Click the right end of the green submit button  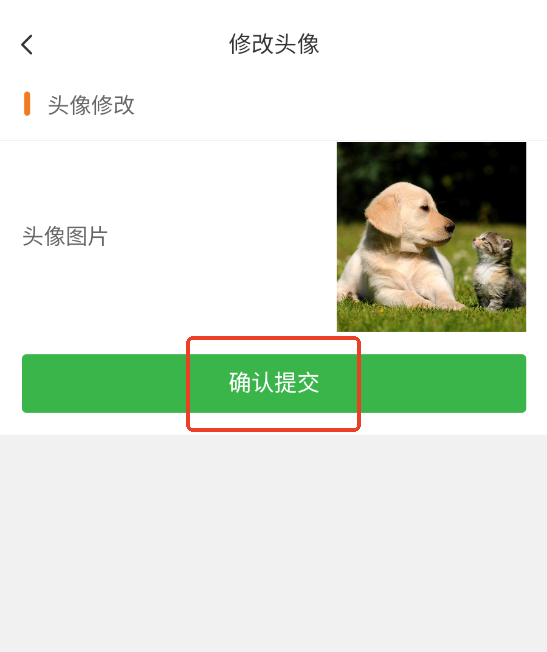(443, 383)
